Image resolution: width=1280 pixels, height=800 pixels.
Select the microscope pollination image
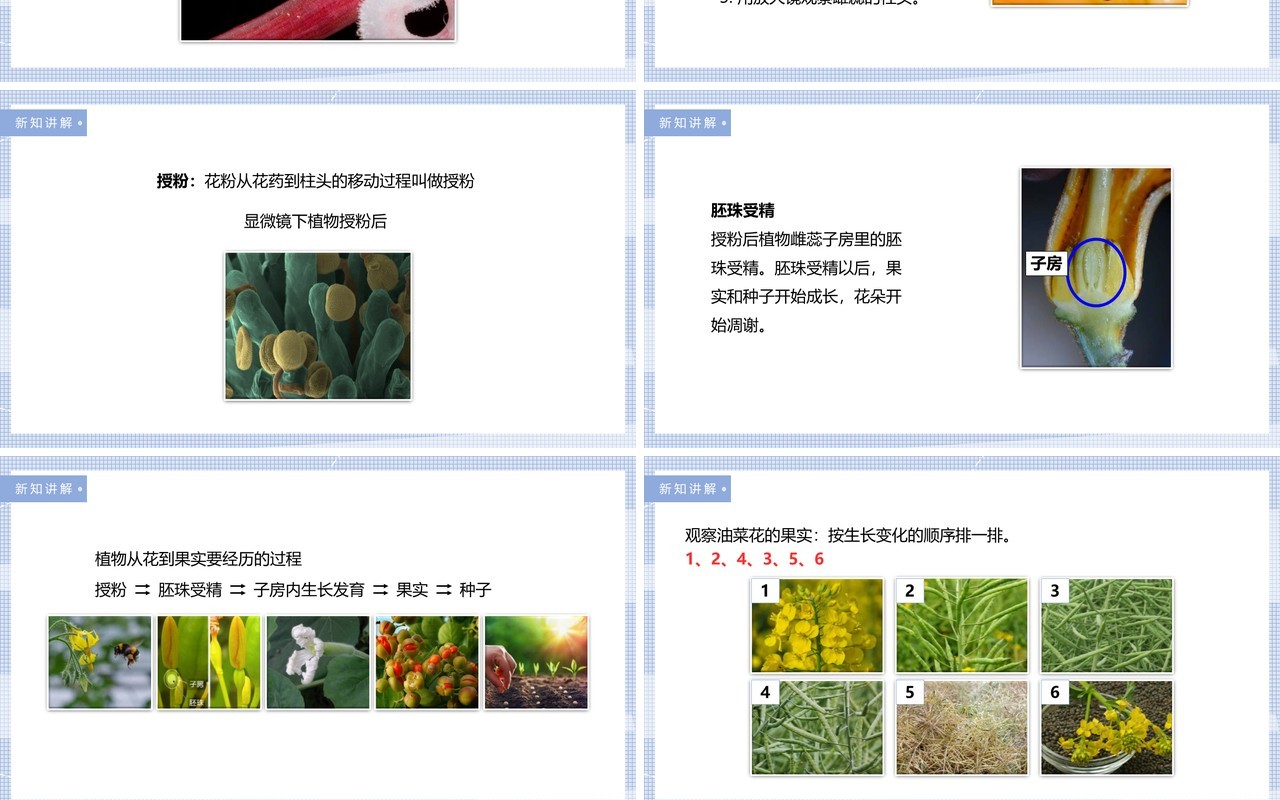coord(318,326)
